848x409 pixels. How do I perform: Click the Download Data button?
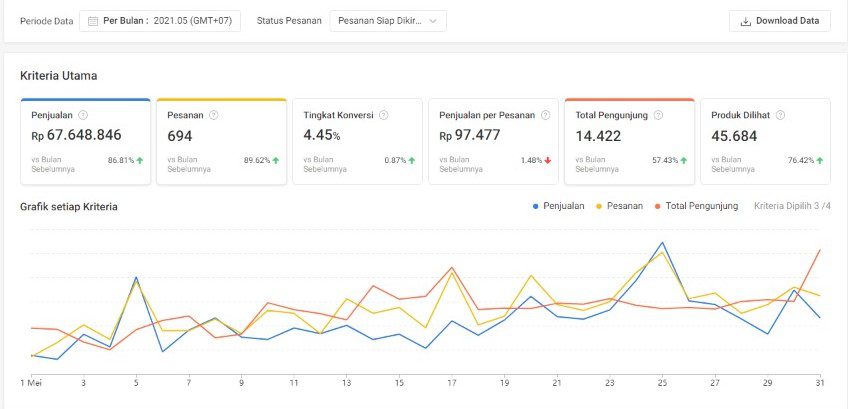780,21
